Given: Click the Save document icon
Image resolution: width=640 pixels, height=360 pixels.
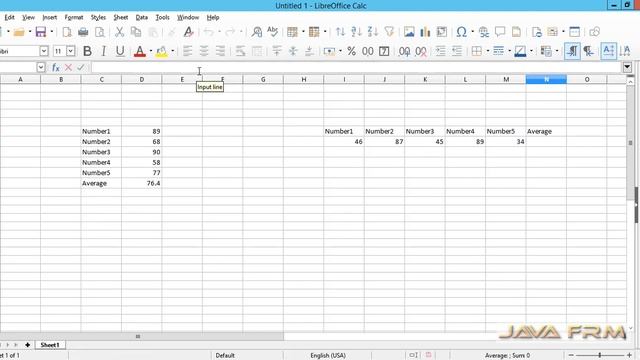Looking at the screenshot, I should point(41,32).
